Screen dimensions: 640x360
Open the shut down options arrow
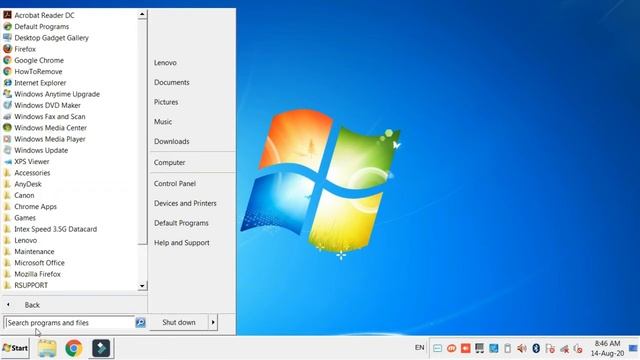(x=213, y=322)
